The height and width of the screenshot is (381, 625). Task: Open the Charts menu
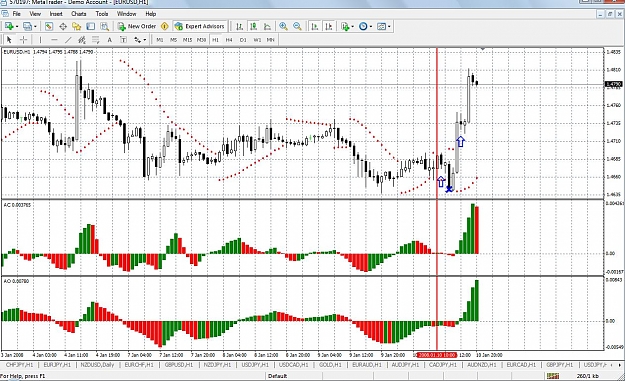pos(79,14)
